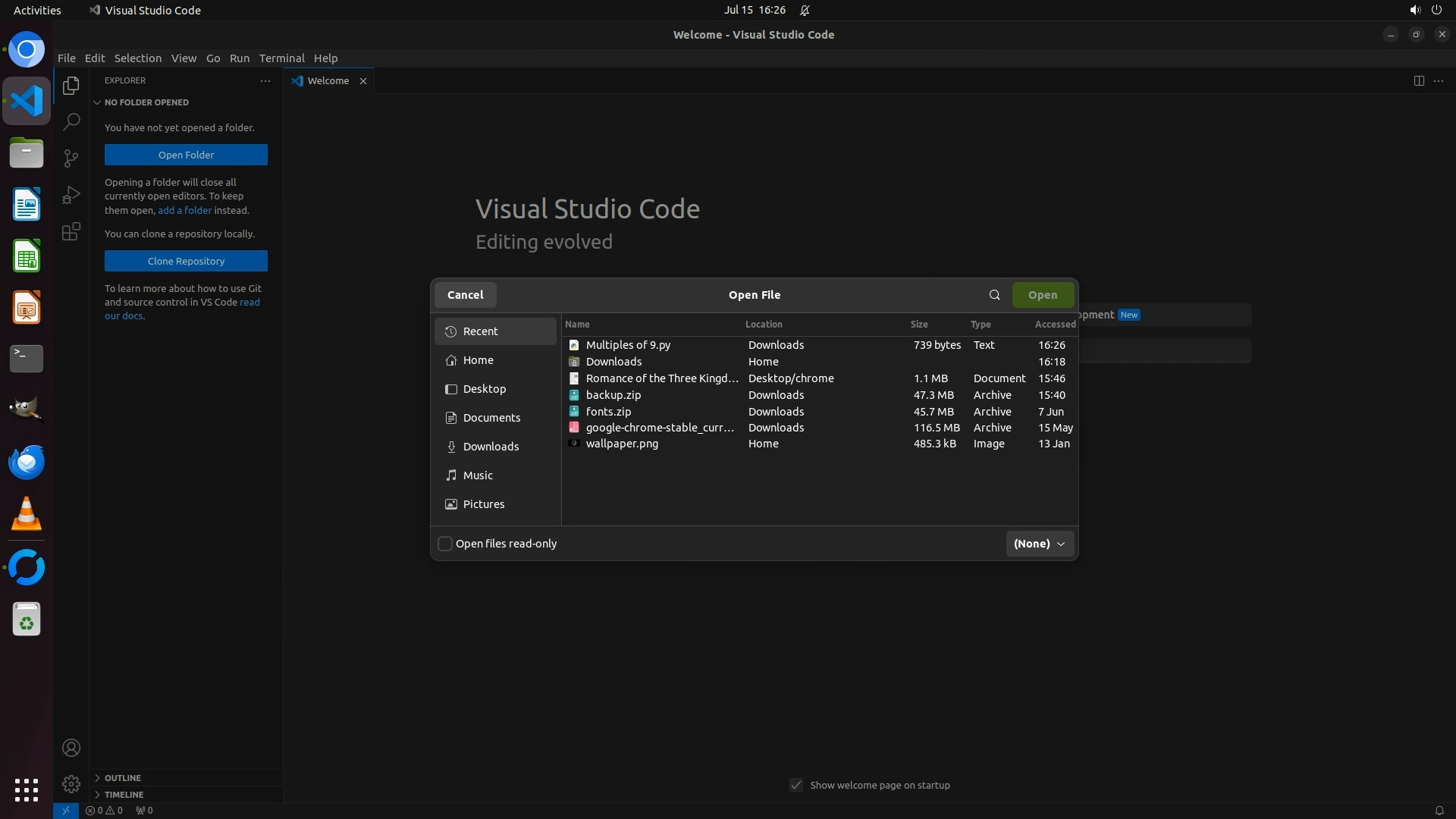Click the Clone Repository button

tap(186, 261)
